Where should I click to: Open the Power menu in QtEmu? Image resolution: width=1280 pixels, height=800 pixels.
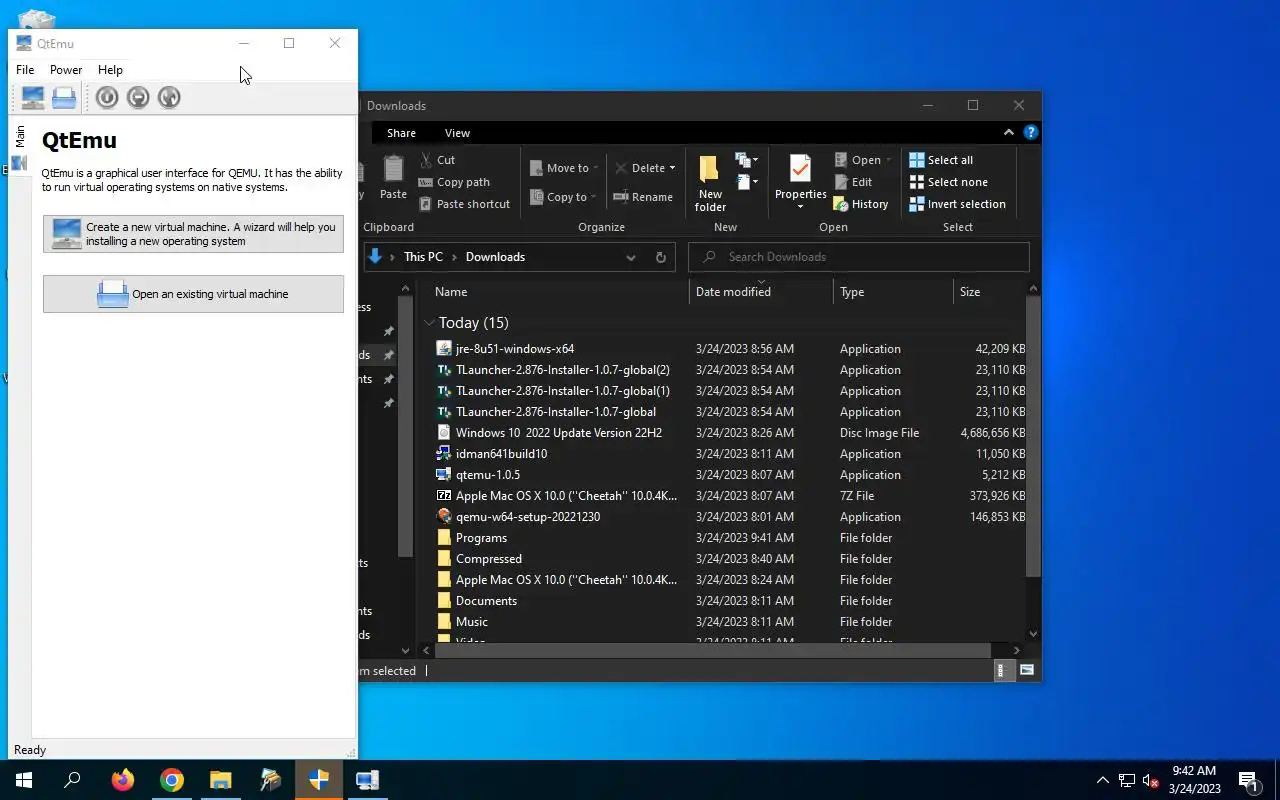[66, 70]
